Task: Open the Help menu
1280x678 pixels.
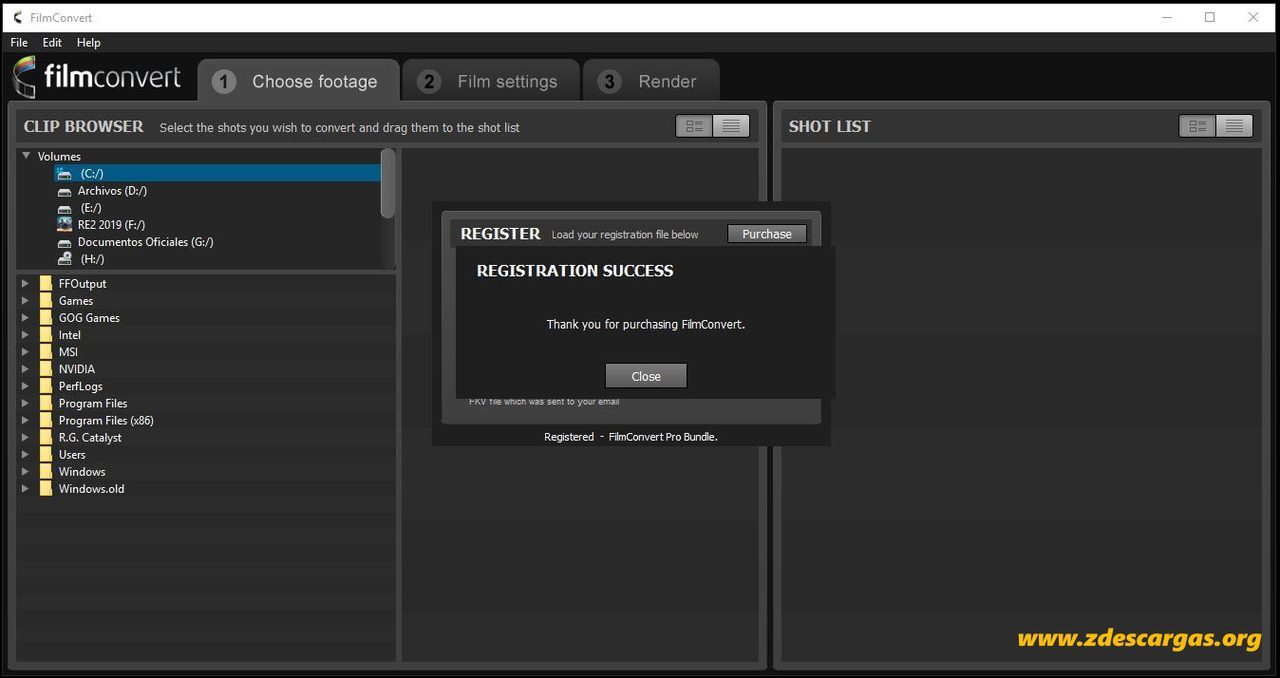Action: [89, 43]
